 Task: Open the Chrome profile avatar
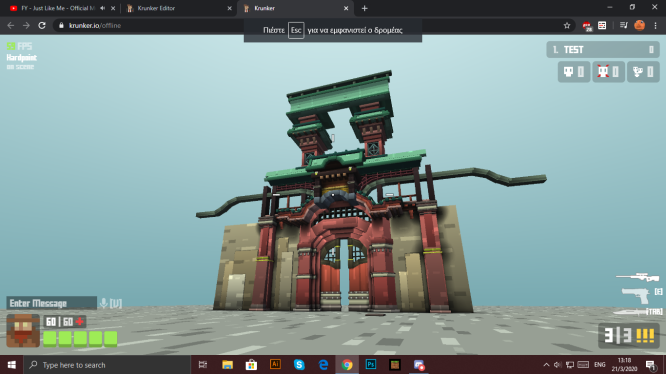(640, 25)
